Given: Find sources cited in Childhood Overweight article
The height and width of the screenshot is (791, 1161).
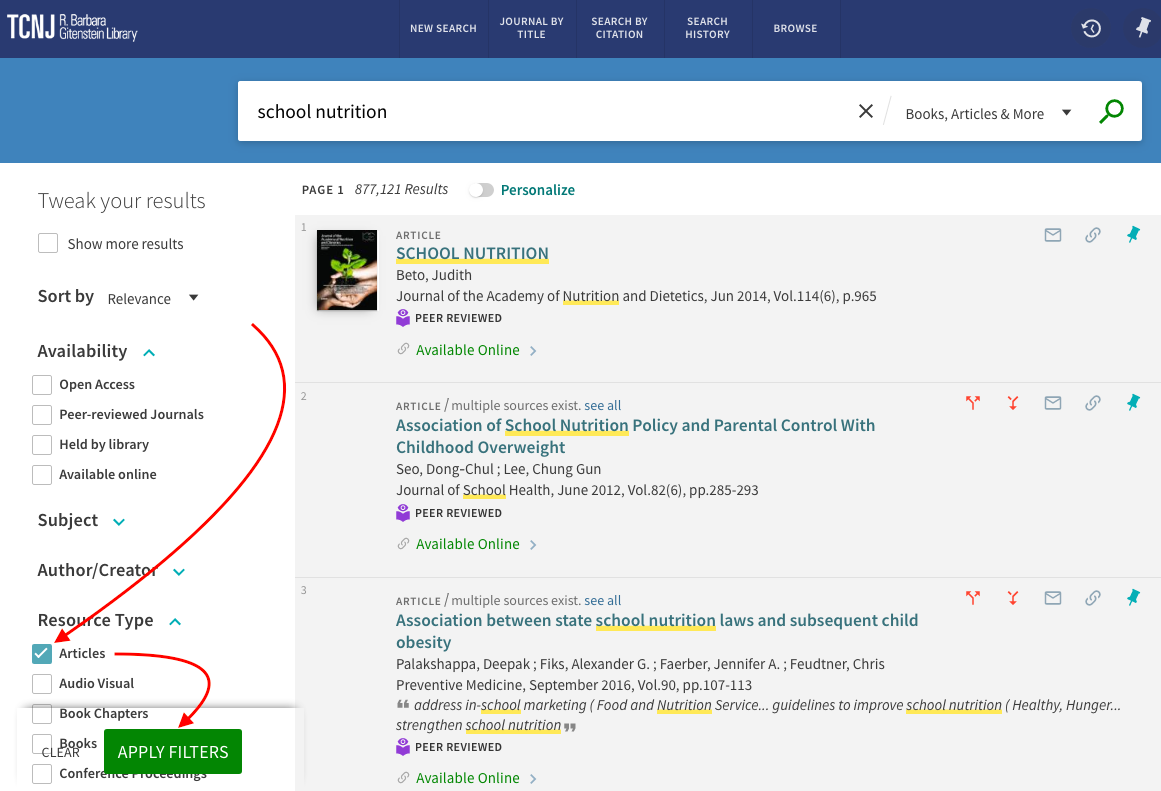Looking at the screenshot, I should pyautogui.click(x=1013, y=402).
